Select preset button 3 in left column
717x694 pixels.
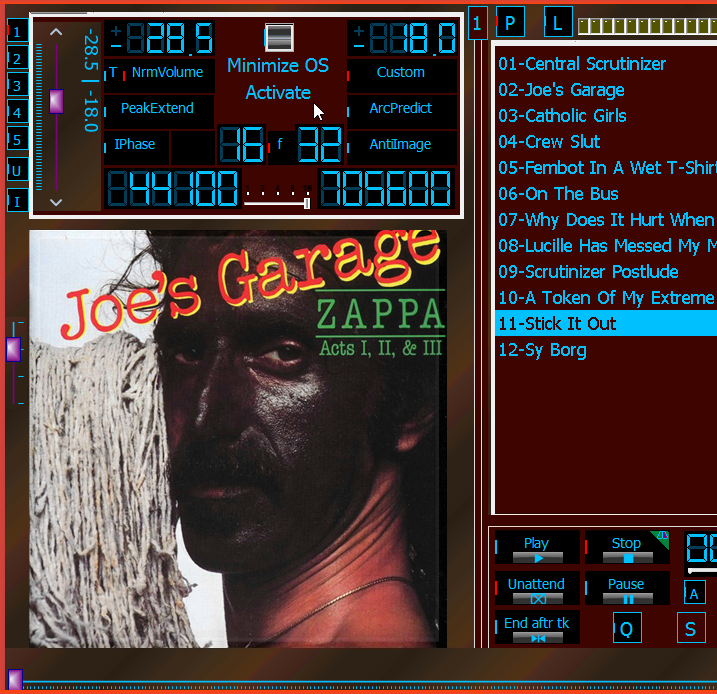[17, 86]
